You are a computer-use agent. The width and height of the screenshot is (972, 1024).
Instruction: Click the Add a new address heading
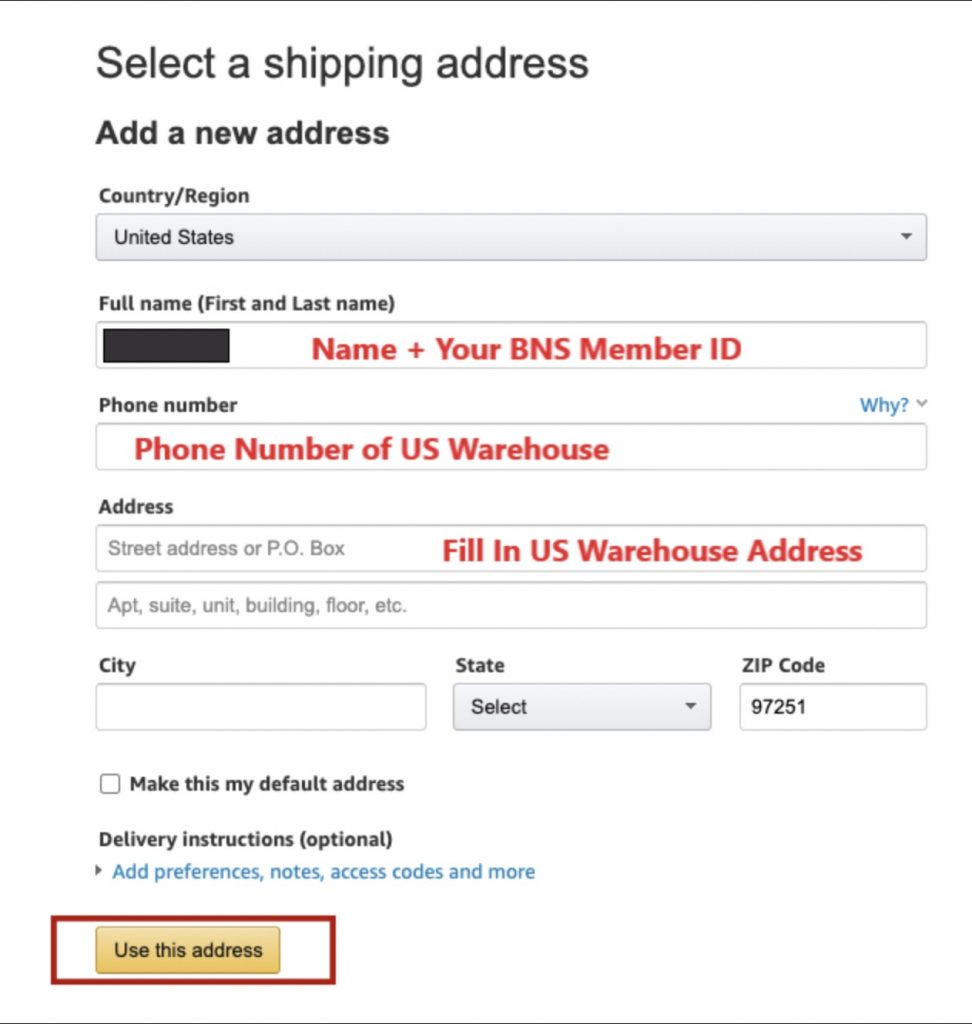243,132
